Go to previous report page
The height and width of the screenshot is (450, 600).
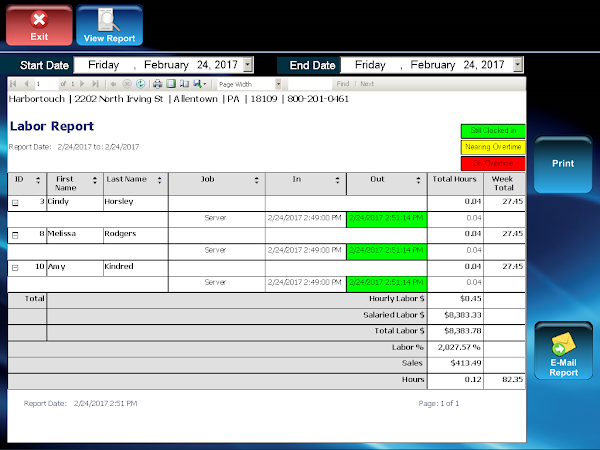pyautogui.click(x=26, y=84)
